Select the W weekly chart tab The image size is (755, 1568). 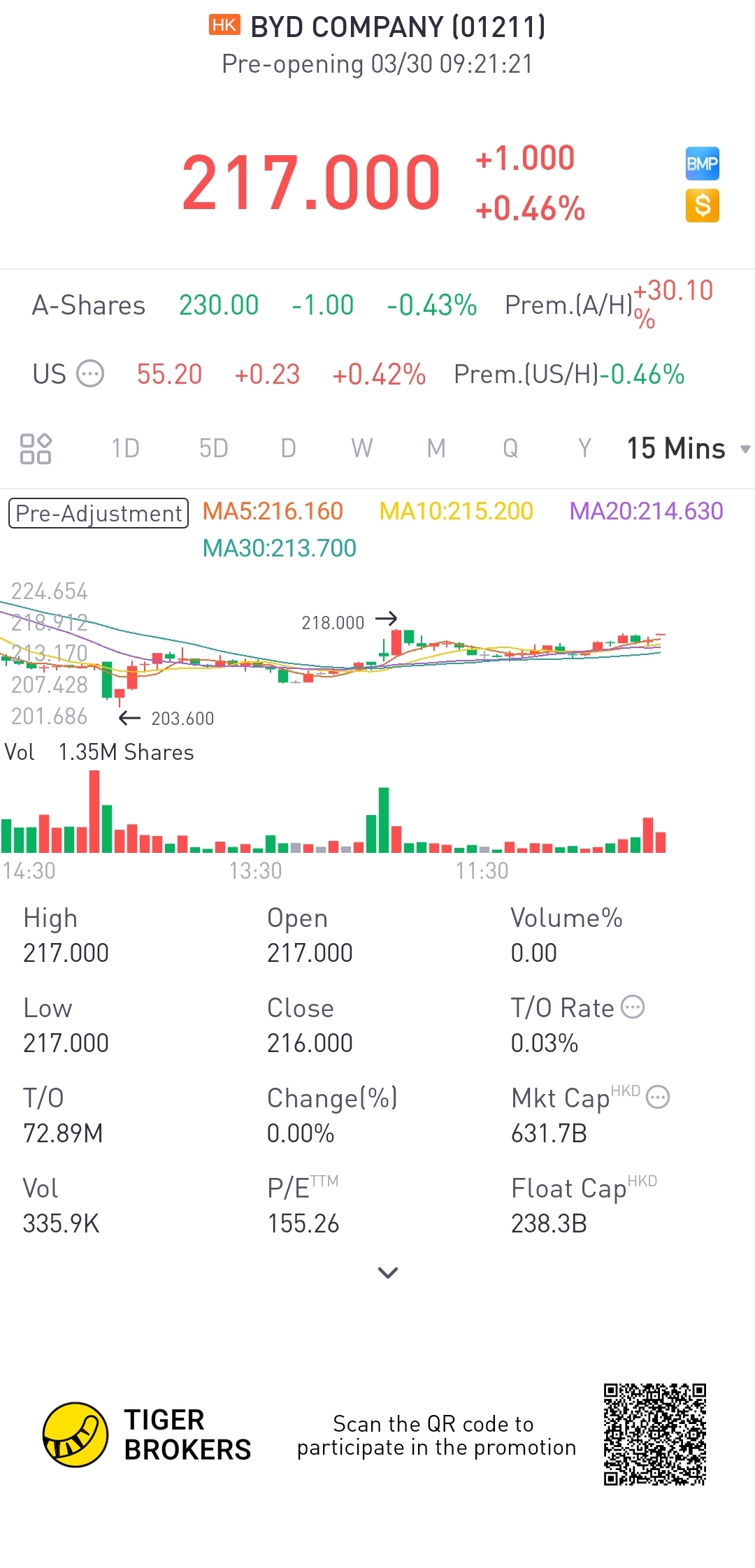pos(362,449)
